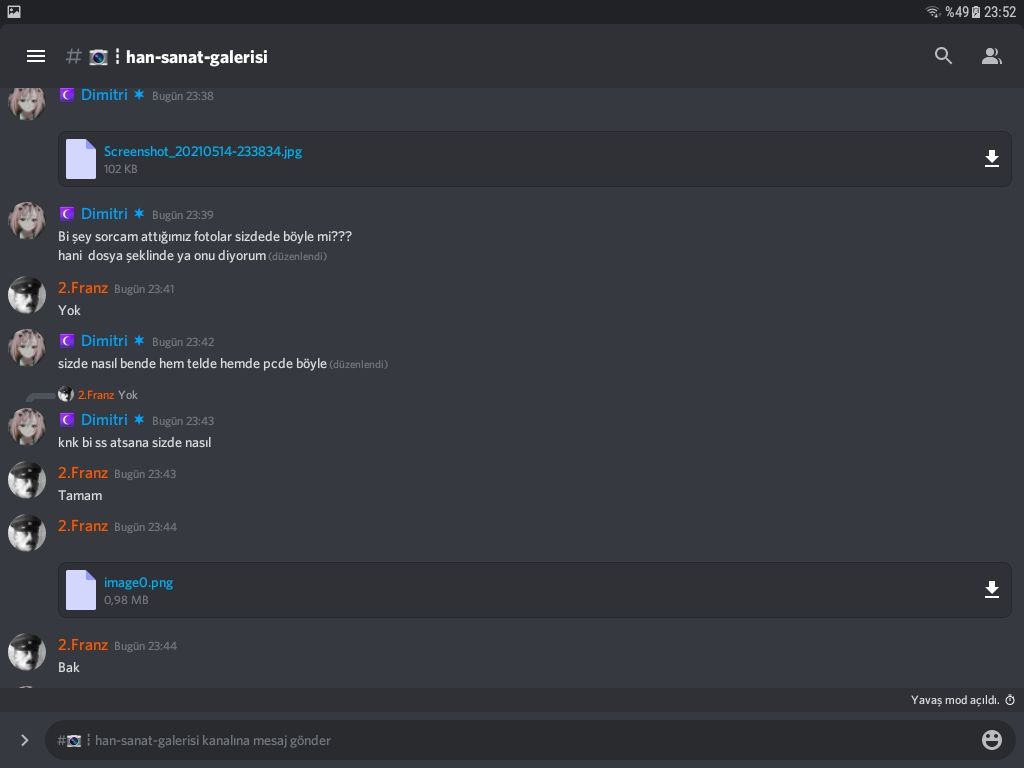Viewport: 1024px width, 768px height.
Task: Download the Screenshot_20210514-233834.jpg attachment
Action: click(991, 159)
